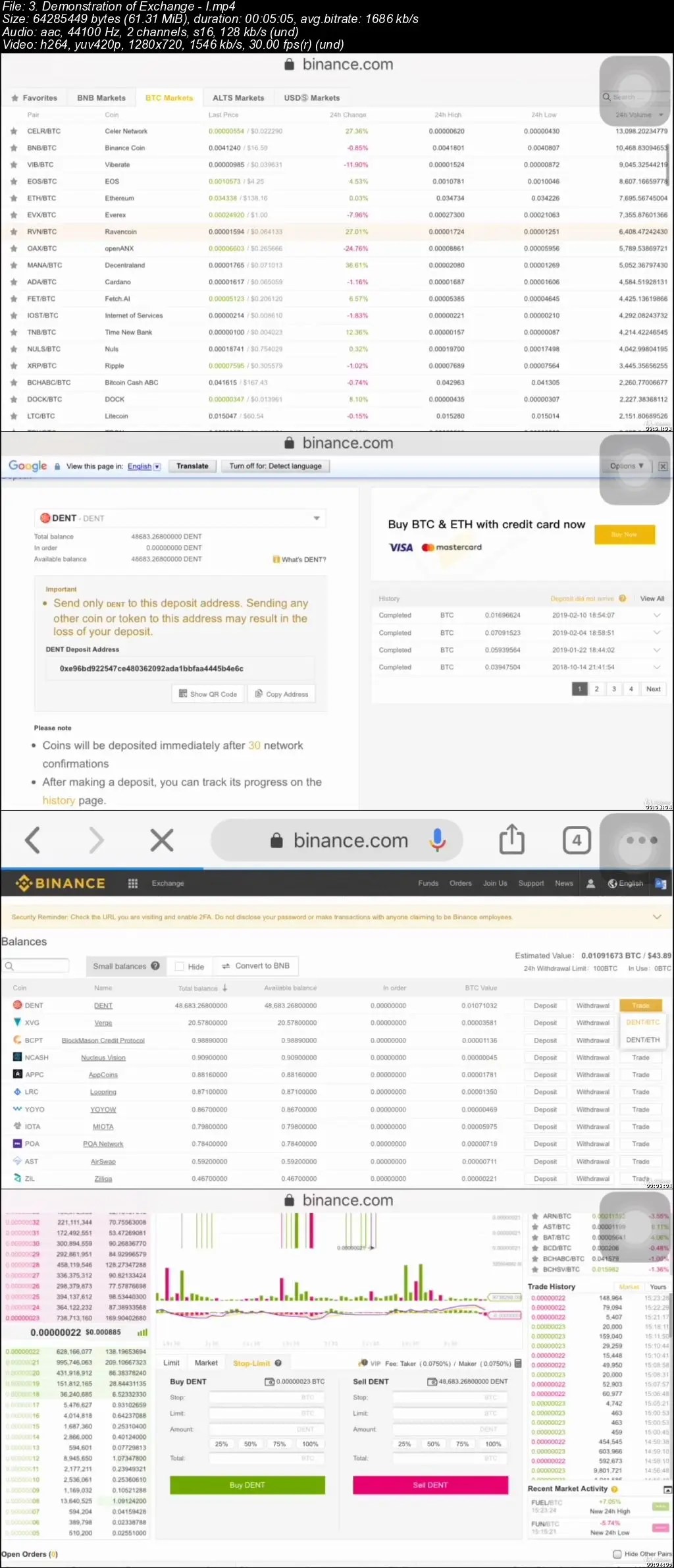Open the USD$ Markets tab
The width and height of the screenshot is (674, 1568).
point(312,98)
